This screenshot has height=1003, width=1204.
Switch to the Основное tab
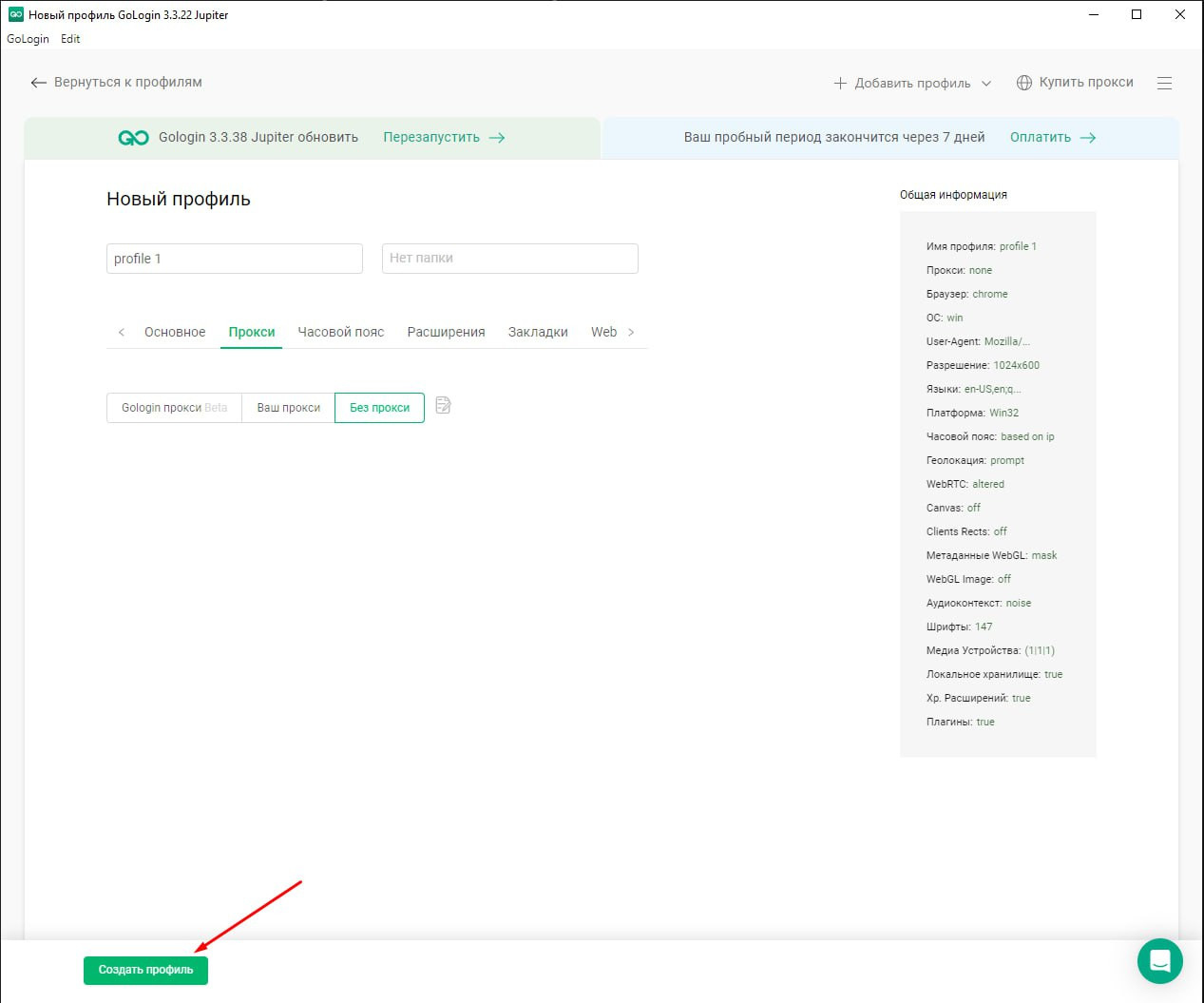[175, 332]
